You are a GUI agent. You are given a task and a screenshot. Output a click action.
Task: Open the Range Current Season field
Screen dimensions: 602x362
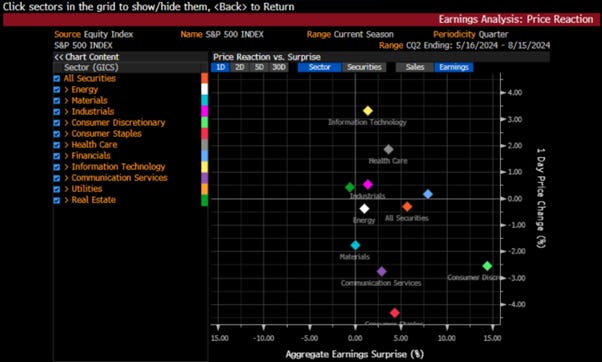pyautogui.click(x=350, y=34)
